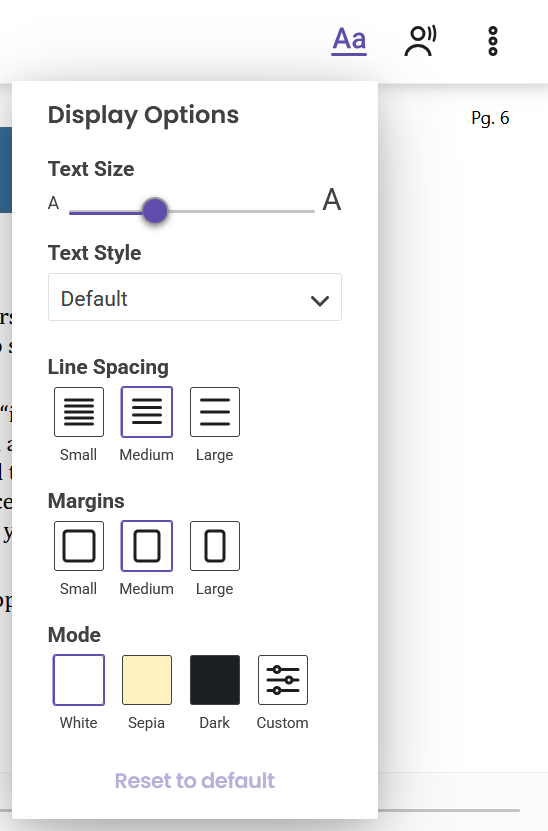Select Large line spacing icon
Viewport: 548px width, 831px height.
coord(215,412)
